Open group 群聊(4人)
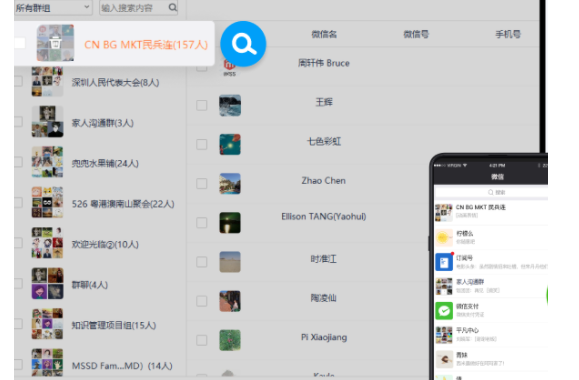Viewport: 579px width, 380px height. tap(89, 285)
